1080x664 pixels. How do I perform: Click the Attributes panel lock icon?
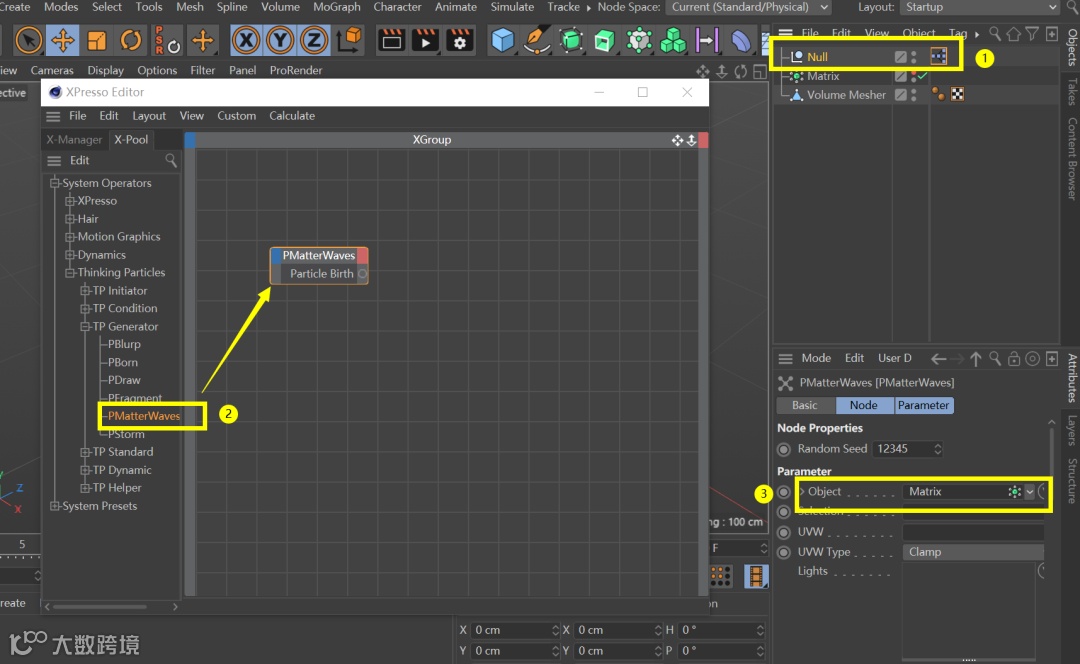point(1013,358)
